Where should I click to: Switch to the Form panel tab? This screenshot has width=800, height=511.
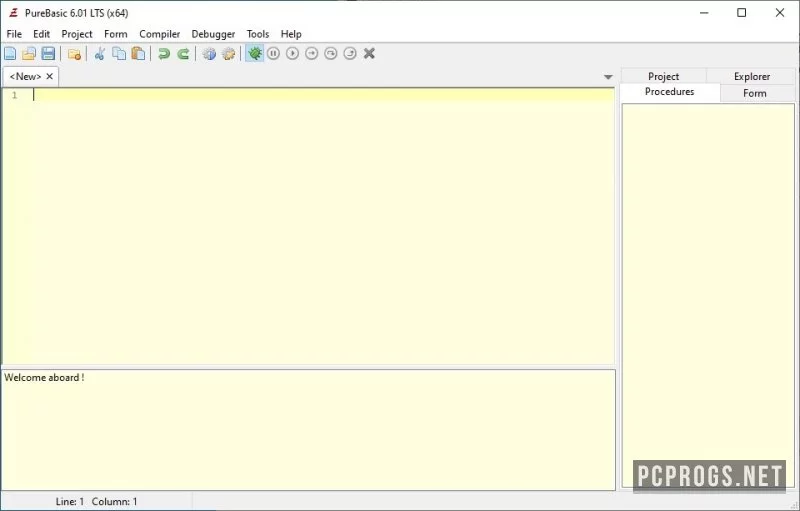tap(755, 93)
